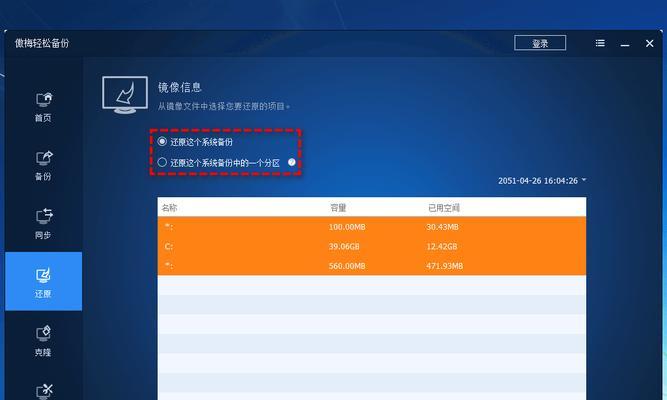Open the 备份 backup sidebar item
The width and height of the screenshot is (667, 400).
coord(43,166)
